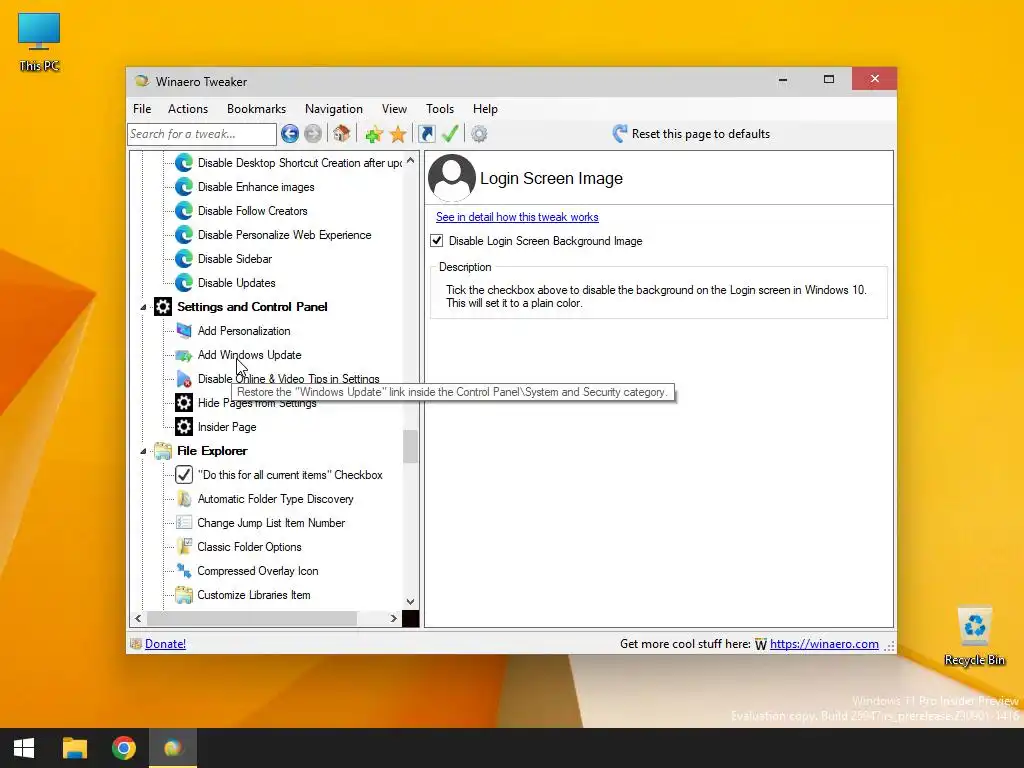Click the shortcut arrow toolbar icon
Screen dimensions: 1024x768
click(x=426, y=134)
